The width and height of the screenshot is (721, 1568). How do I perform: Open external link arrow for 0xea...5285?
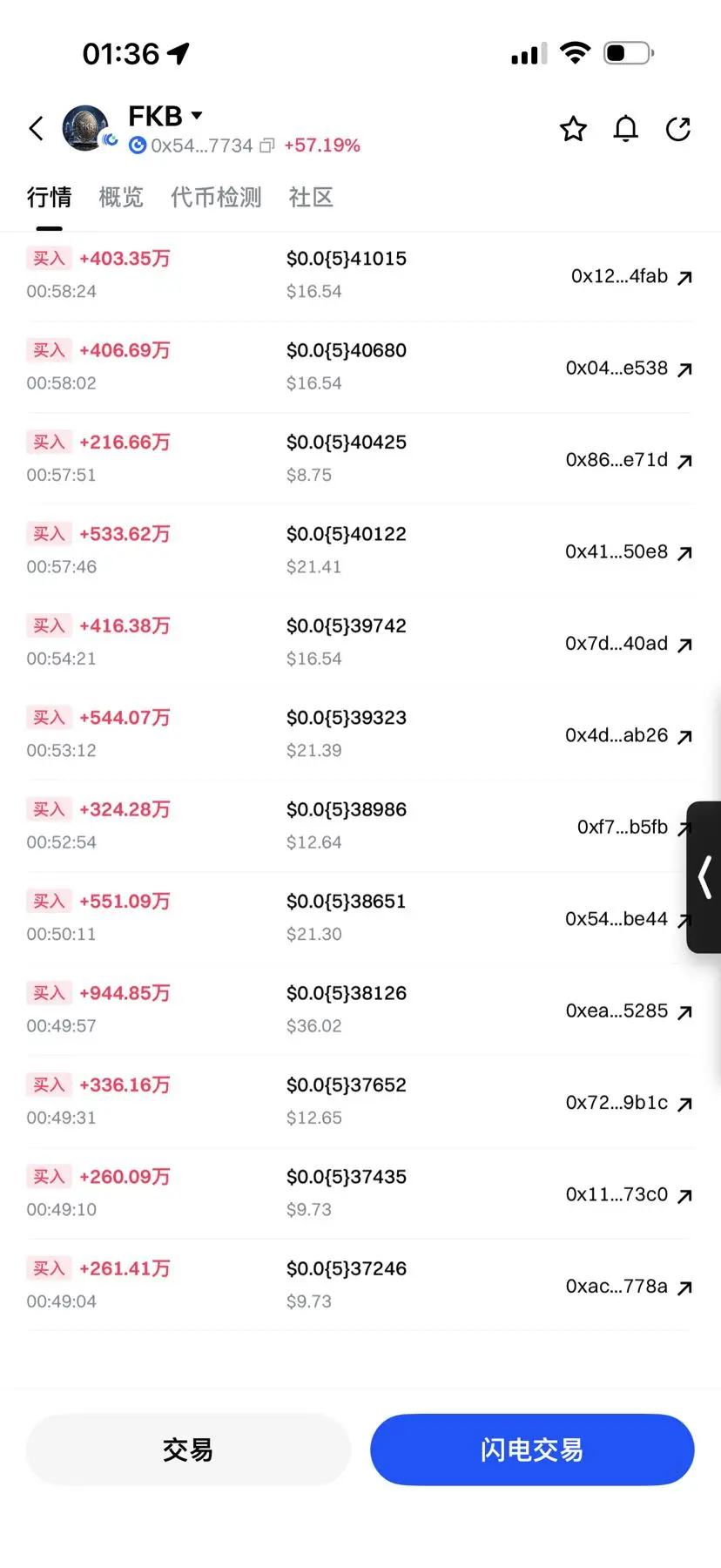(685, 1012)
